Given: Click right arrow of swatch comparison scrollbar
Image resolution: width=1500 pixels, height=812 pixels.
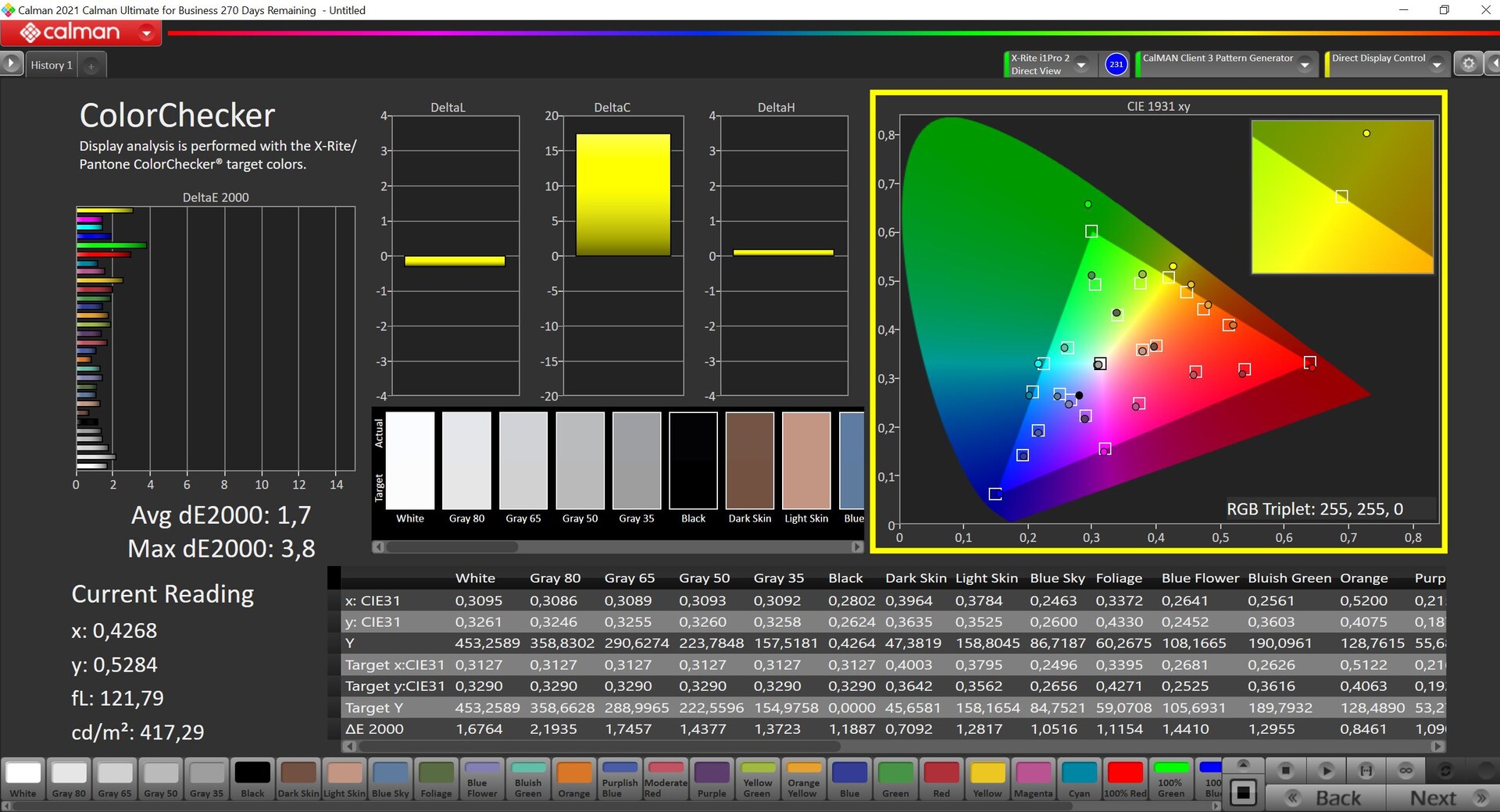Looking at the screenshot, I should click(857, 547).
